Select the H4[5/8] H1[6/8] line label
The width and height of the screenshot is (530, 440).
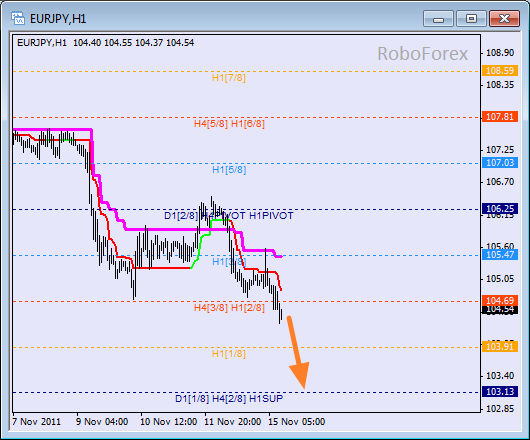pyautogui.click(x=229, y=124)
